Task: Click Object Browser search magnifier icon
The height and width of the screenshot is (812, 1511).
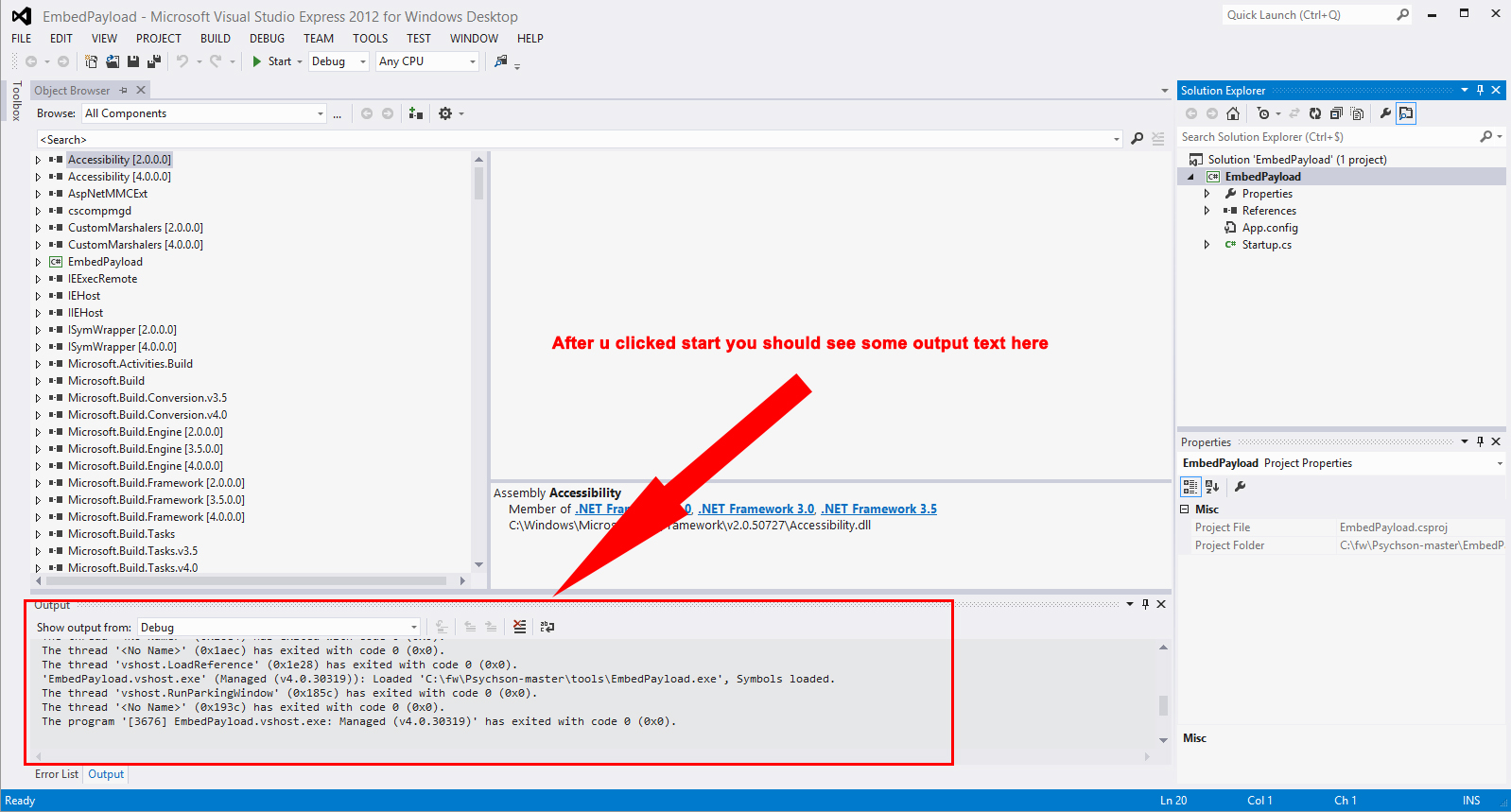Action: [1137, 139]
